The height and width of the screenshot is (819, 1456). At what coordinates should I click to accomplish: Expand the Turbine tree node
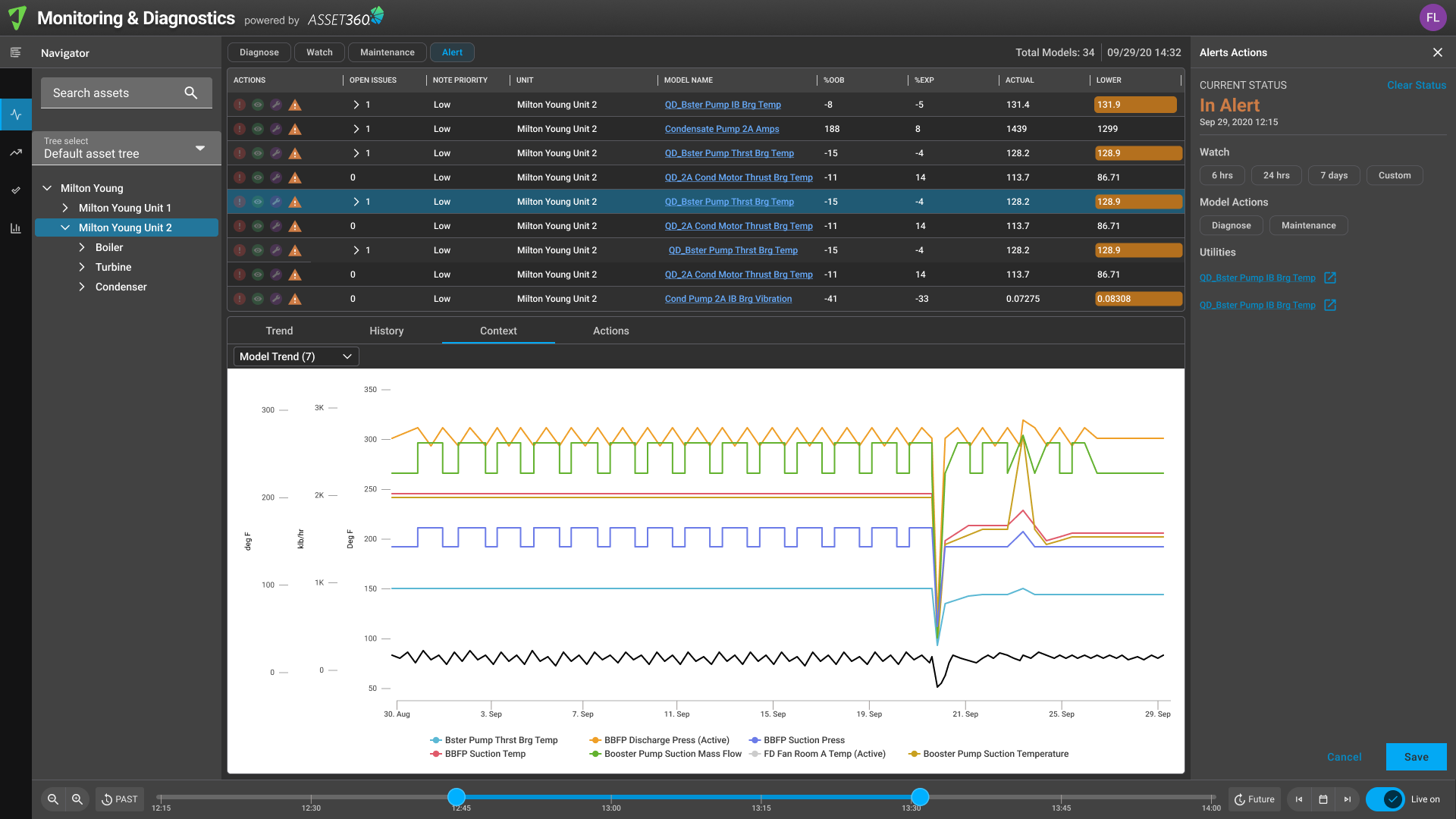pyautogui.click(x=82, y=267)
